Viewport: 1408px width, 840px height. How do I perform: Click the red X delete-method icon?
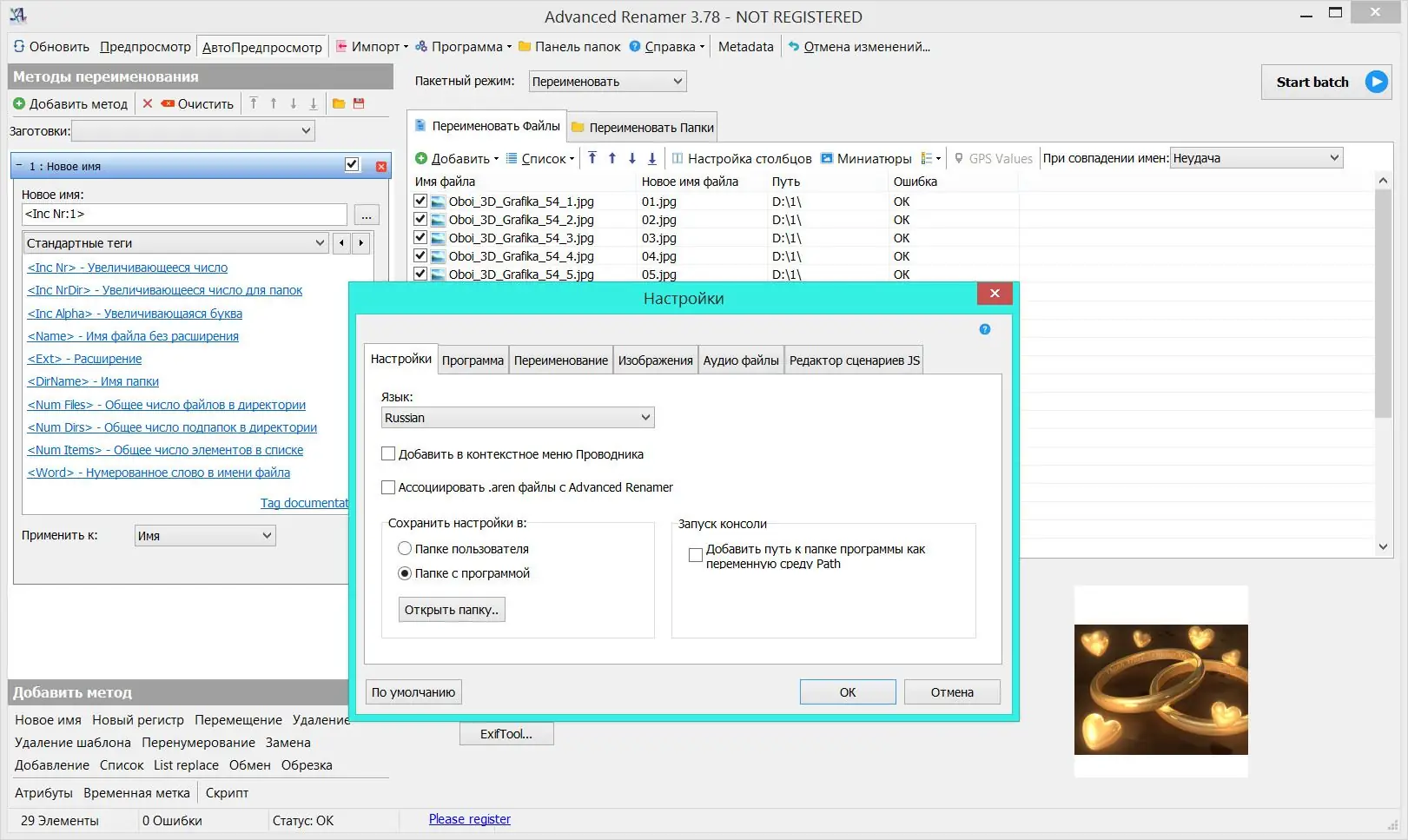tap(148, 103)
